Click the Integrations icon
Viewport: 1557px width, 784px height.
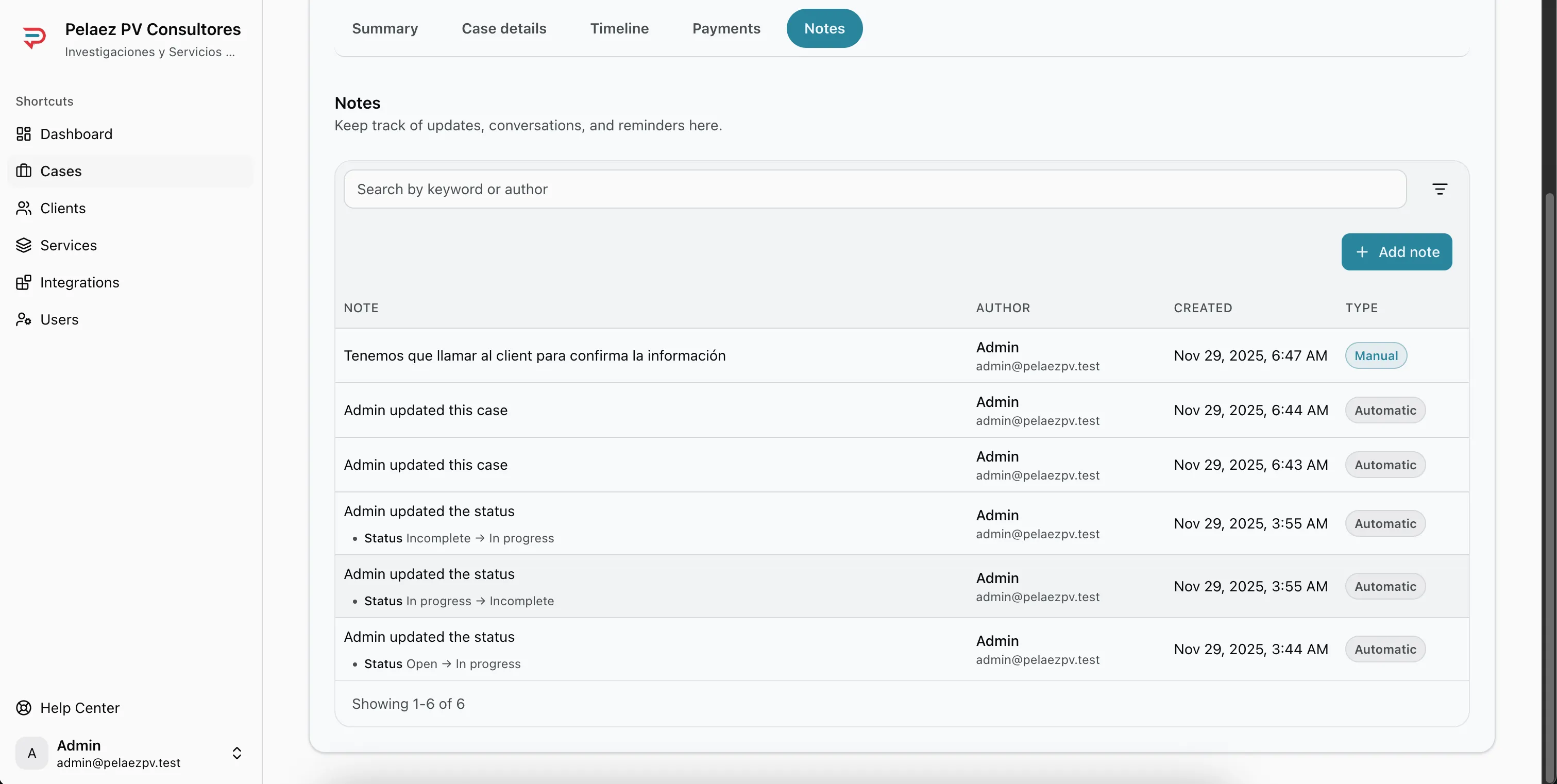coord(24,282)
